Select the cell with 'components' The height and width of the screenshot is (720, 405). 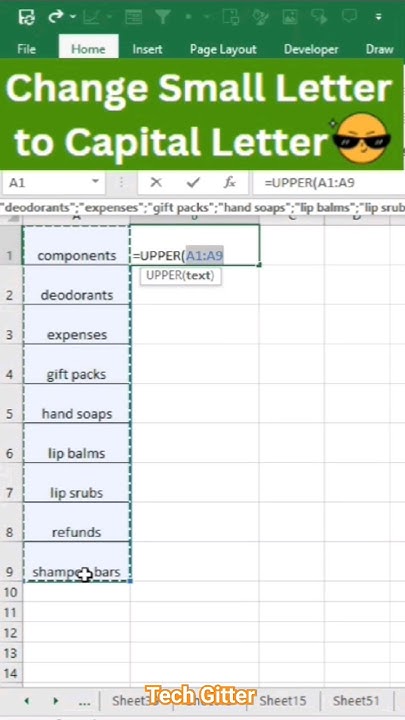point(77,245)
